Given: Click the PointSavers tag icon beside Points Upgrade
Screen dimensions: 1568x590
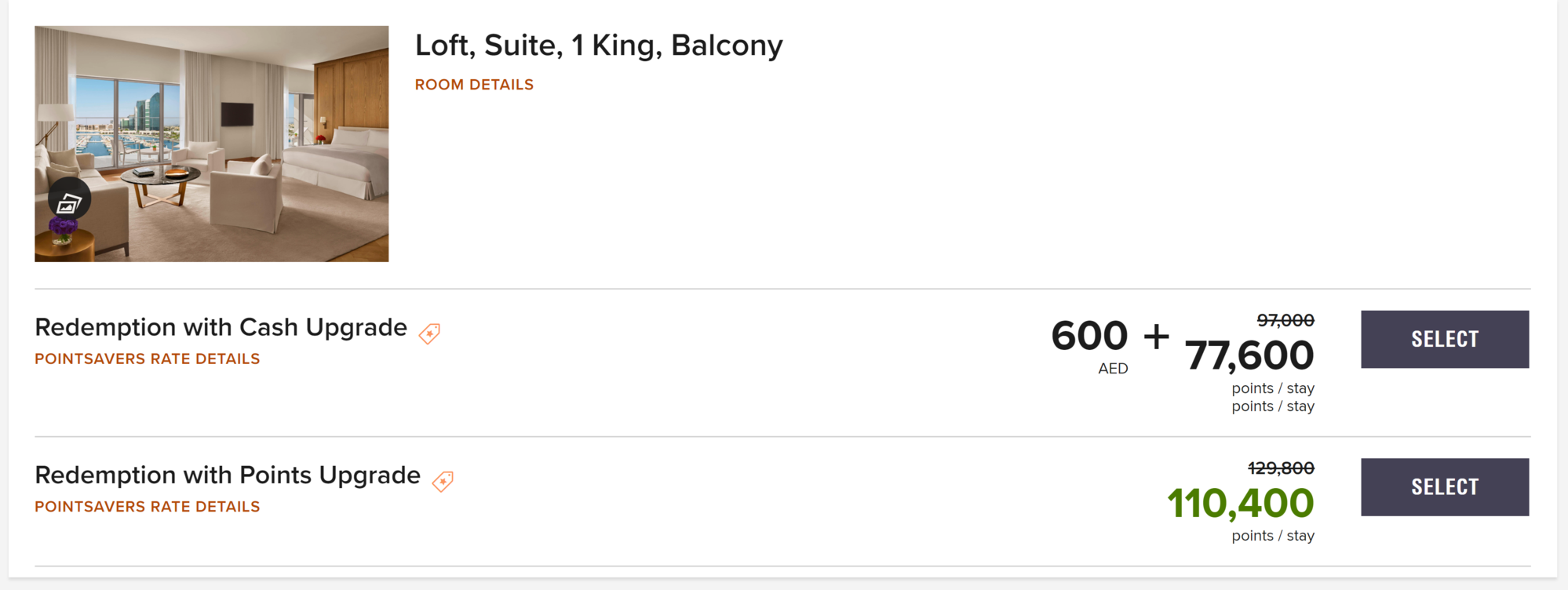Looking at the screenshot, I should point(443,481).
